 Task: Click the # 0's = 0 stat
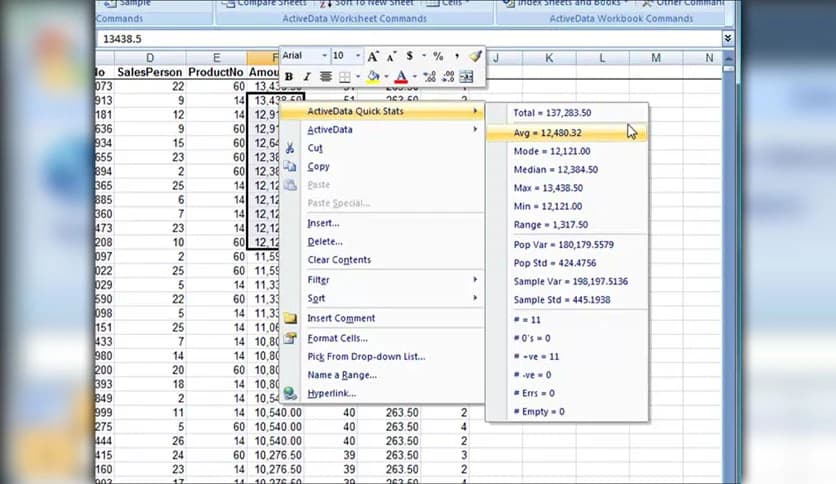pos(567,338)
